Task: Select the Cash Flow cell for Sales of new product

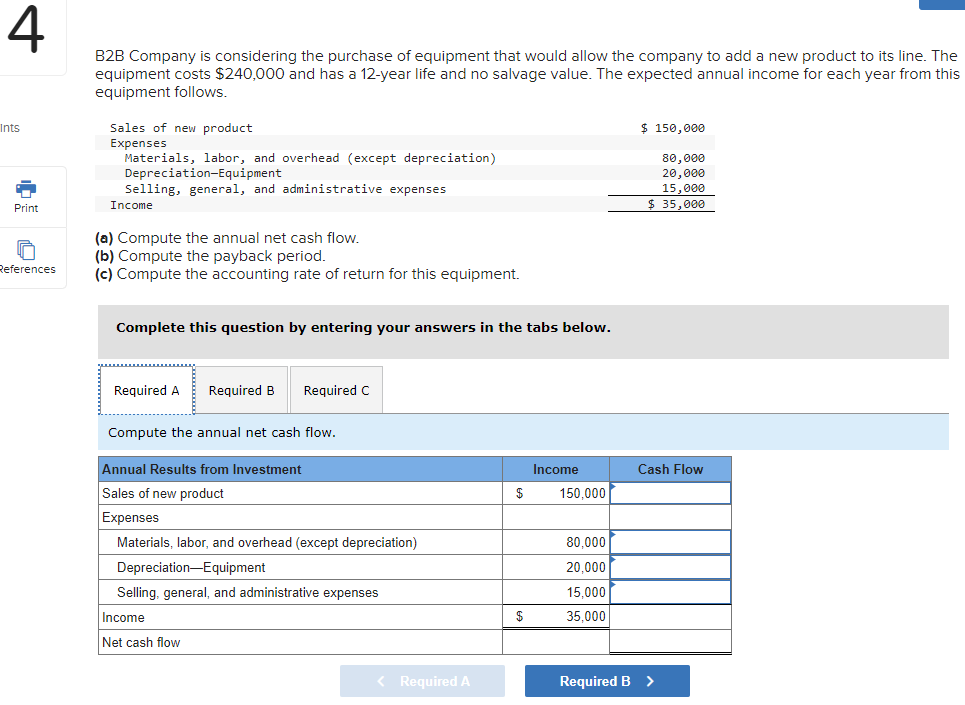Action: point(670,493)
